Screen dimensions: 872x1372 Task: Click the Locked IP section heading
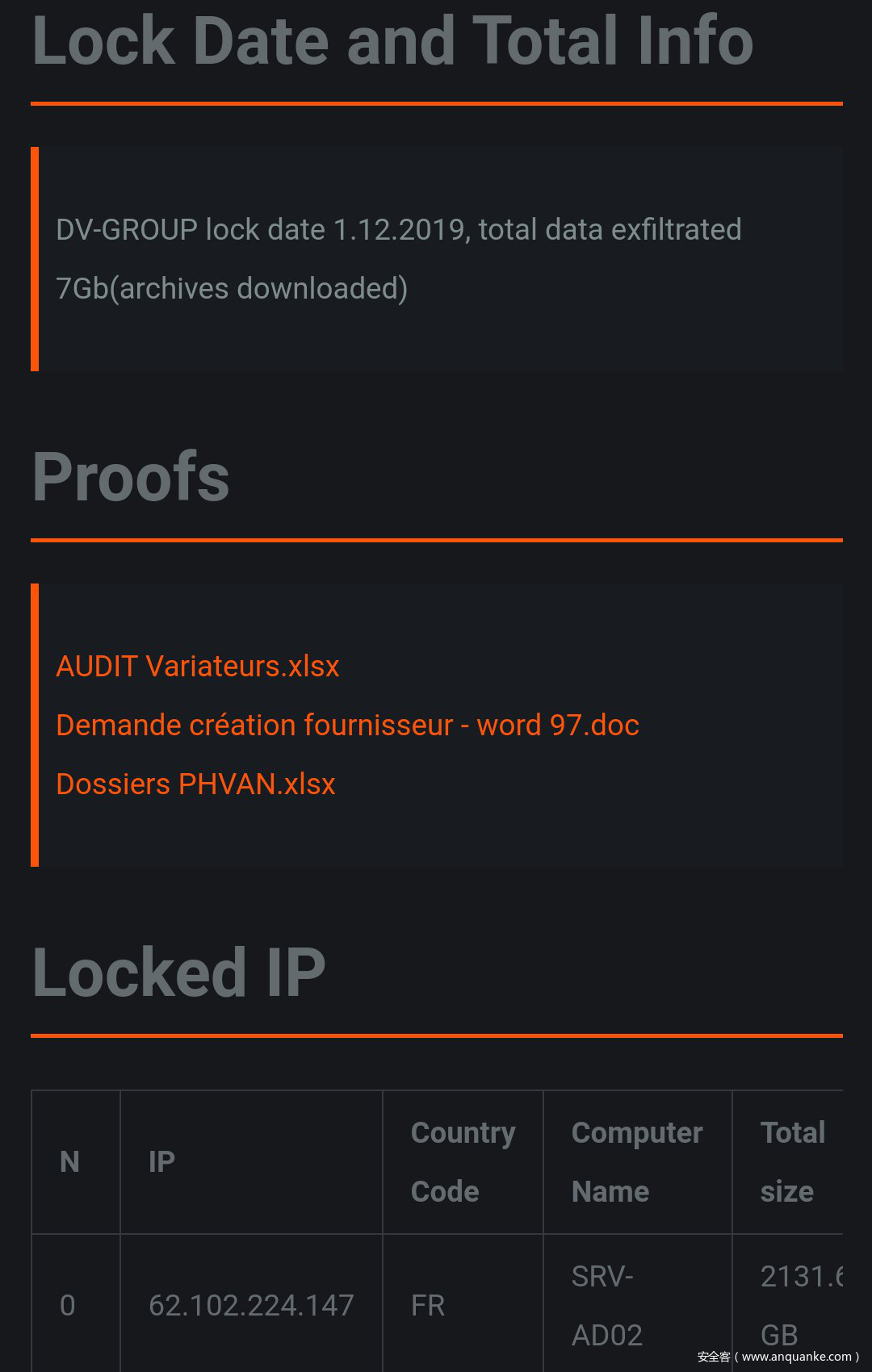pyautogui.click(x=178, y=973)
